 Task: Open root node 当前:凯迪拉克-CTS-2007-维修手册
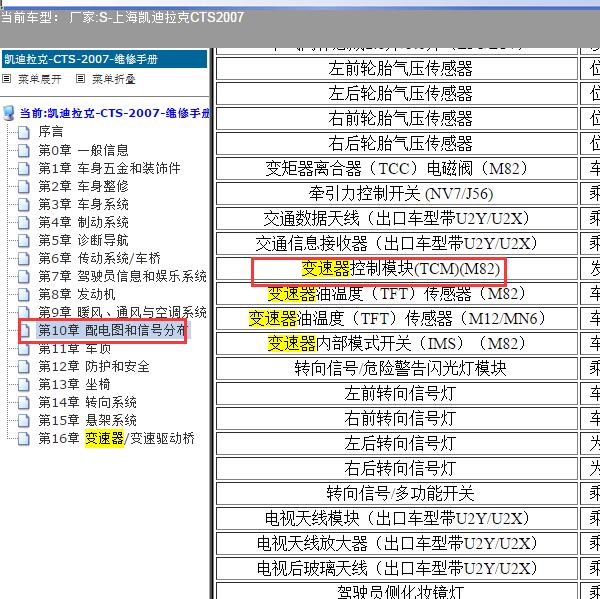coord(115,113)
